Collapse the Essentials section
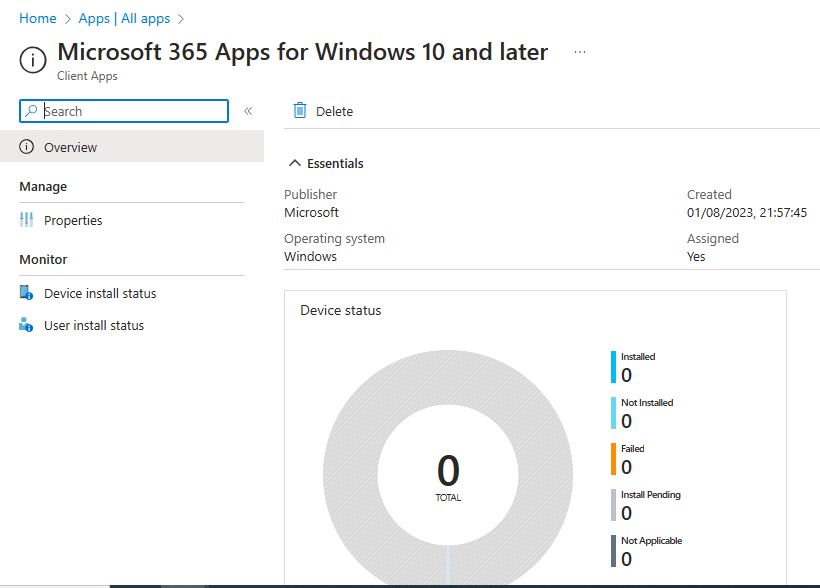 295,163
